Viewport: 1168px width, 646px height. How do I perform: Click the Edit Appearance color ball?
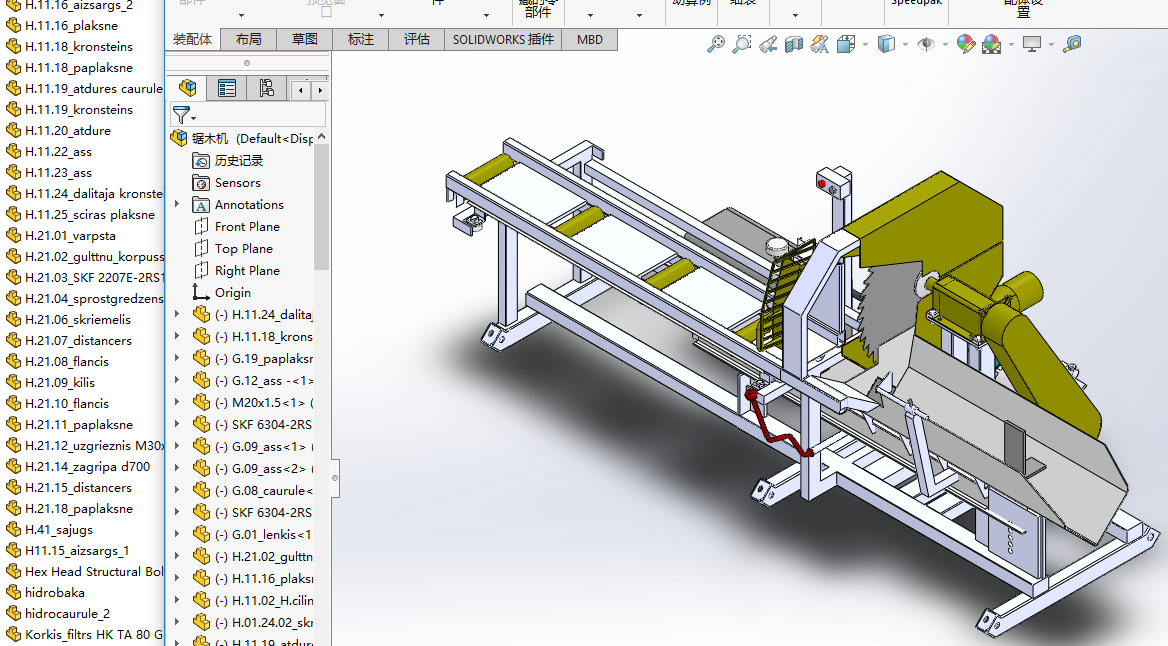(x=965, y=44)
